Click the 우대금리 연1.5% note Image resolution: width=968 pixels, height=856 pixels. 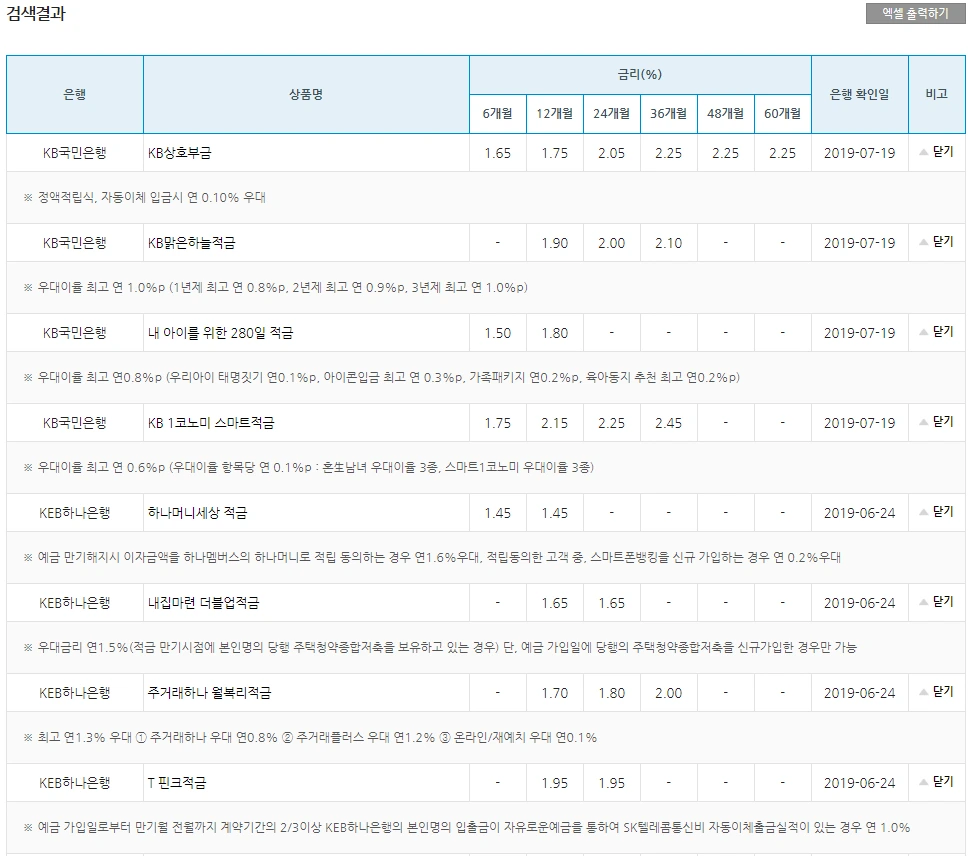[440, 647]
